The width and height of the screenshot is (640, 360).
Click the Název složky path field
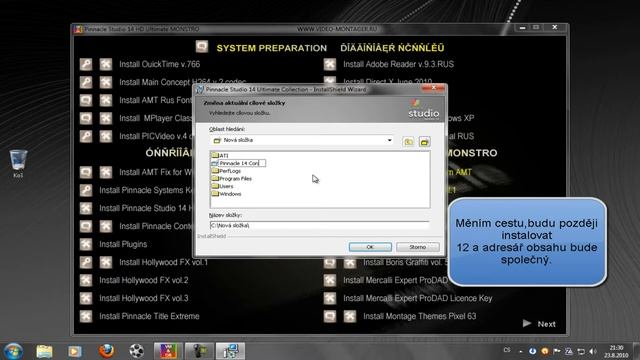click(x=320, y=225)
